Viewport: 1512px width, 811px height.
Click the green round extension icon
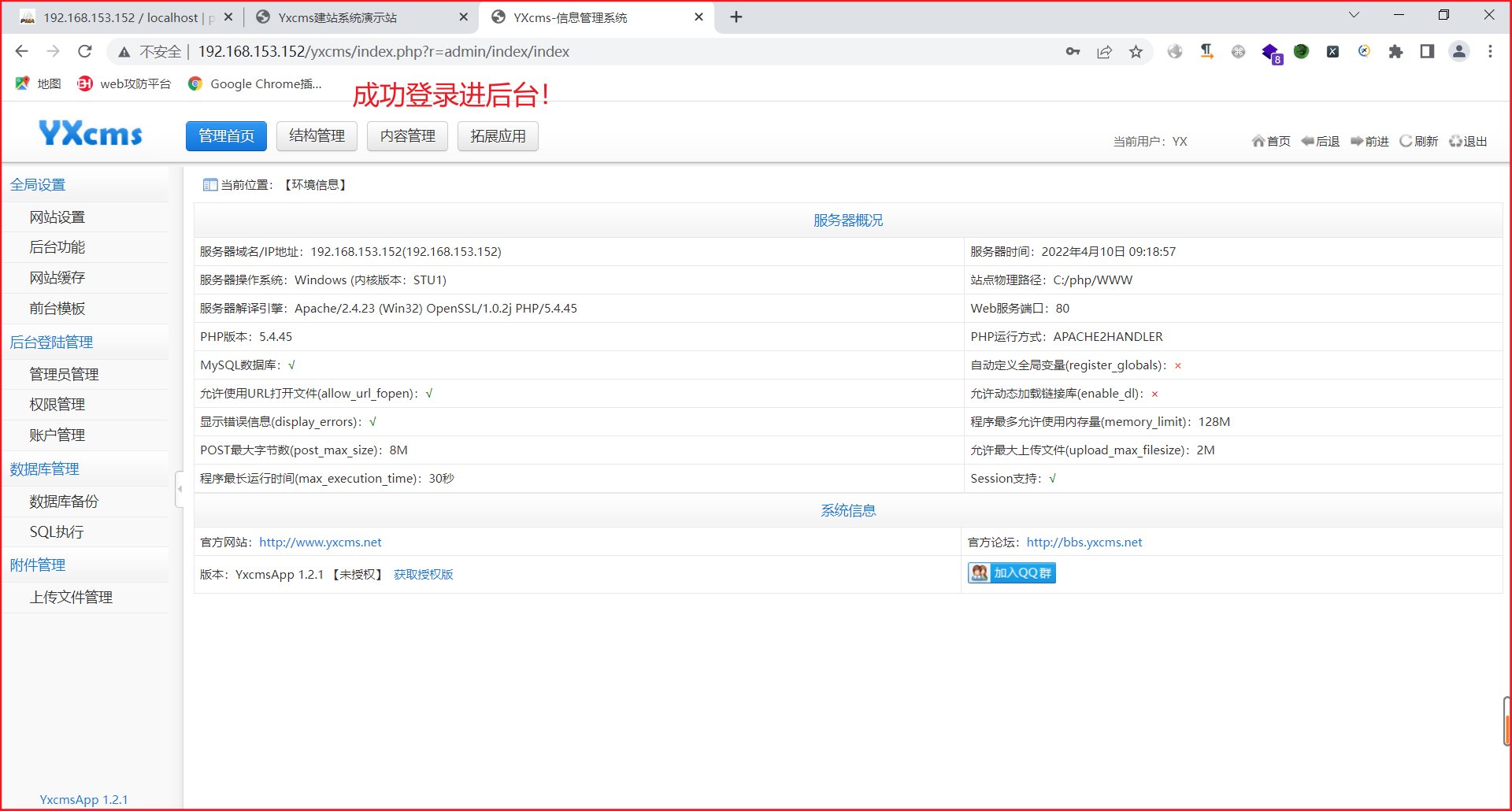pos(1301,52)
